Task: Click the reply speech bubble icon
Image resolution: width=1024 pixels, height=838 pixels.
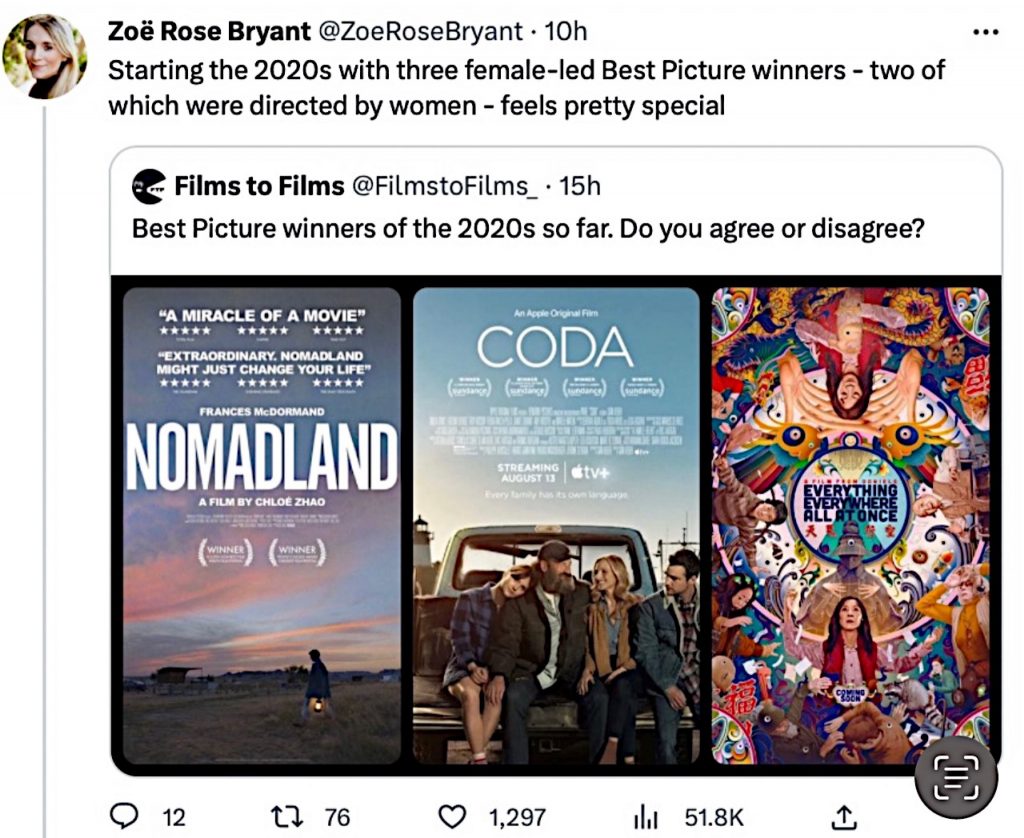Action: tap(123, 816)
